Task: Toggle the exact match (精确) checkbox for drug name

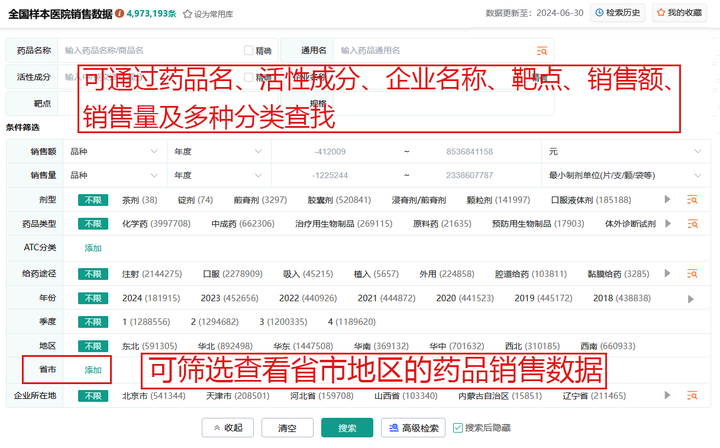Action: [x=248, y=50]
